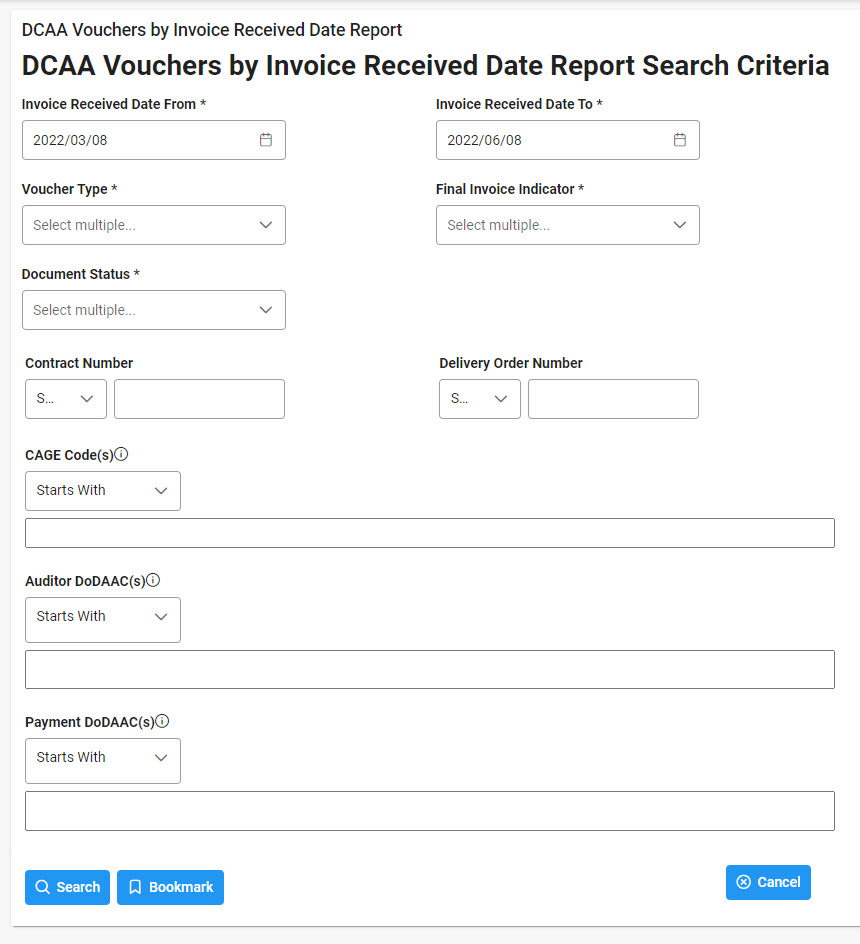Click the circled X icon on Cancel
This screenshot has height=944, width=860.
[744, 882]
